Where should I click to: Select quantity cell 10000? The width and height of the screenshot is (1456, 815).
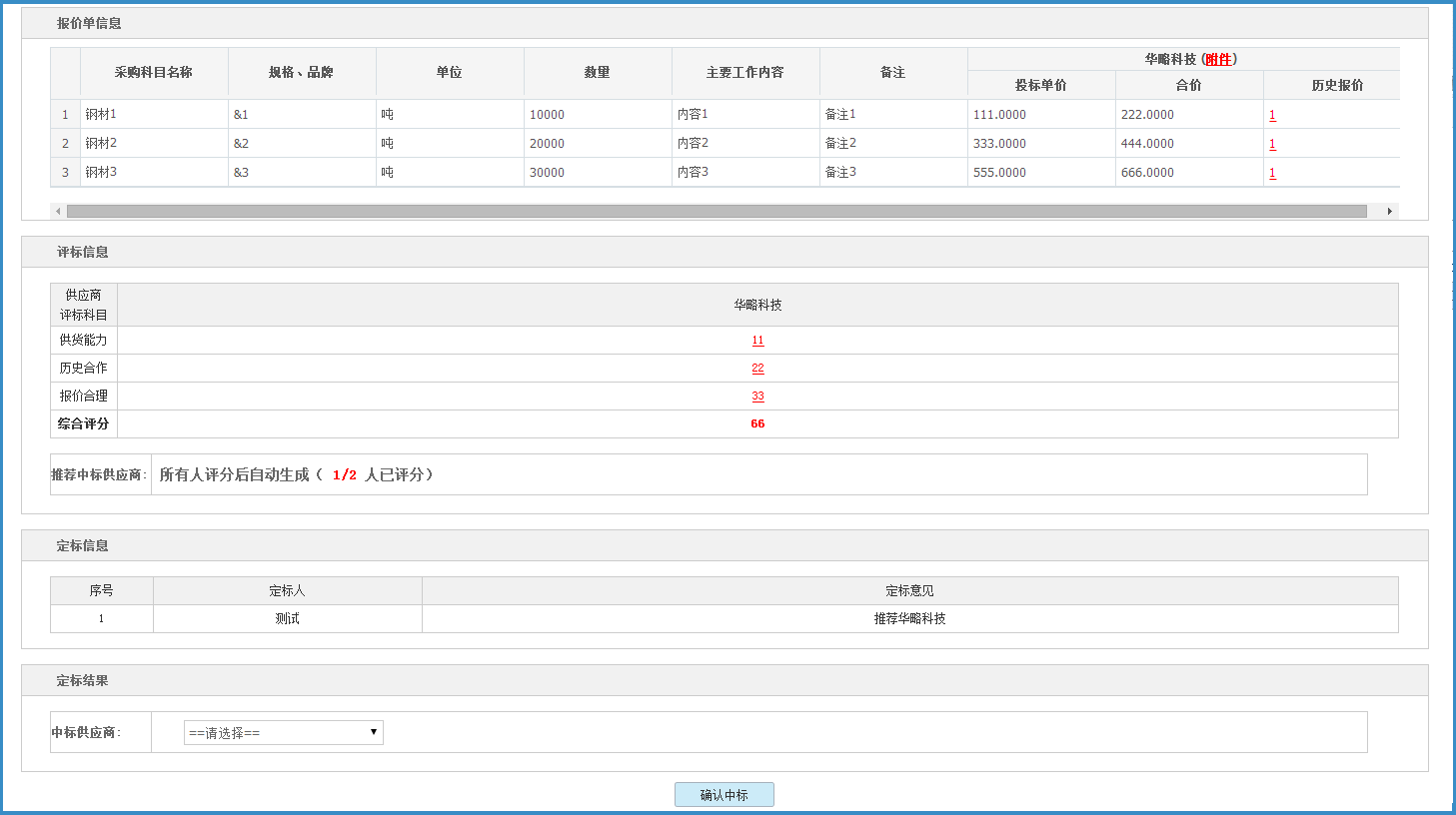point(598,114)
